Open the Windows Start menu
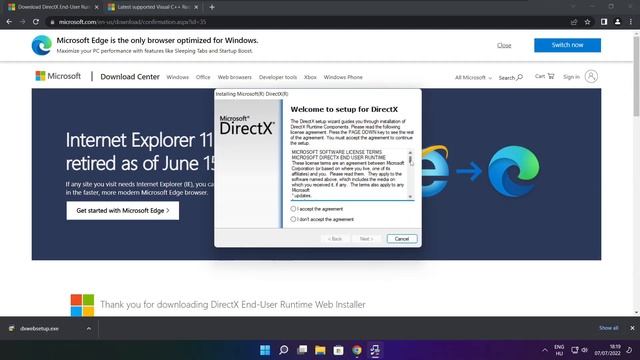The height and width of the screenshot is (360, 640). click(265, 350)
